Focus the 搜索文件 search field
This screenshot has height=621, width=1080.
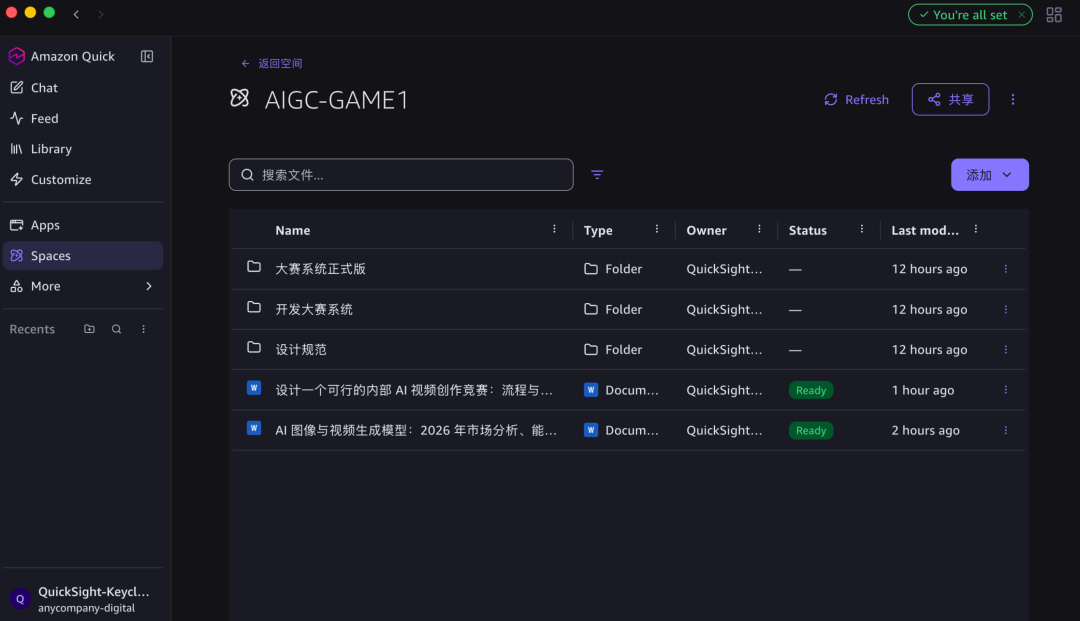(401, 175)
